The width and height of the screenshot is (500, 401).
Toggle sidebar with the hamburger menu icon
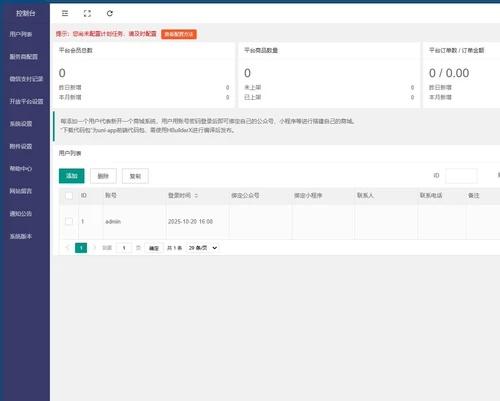pyautogui.click(x=65, y=13)
